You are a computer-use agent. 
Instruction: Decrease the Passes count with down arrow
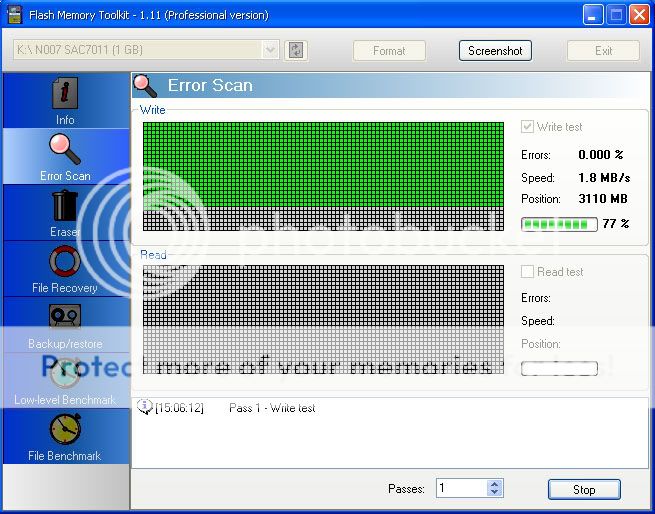click(x=494, y=493)
